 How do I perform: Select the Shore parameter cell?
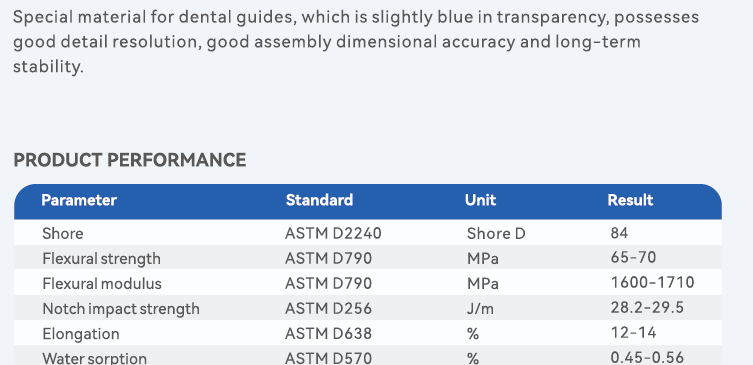coord(63,233)
